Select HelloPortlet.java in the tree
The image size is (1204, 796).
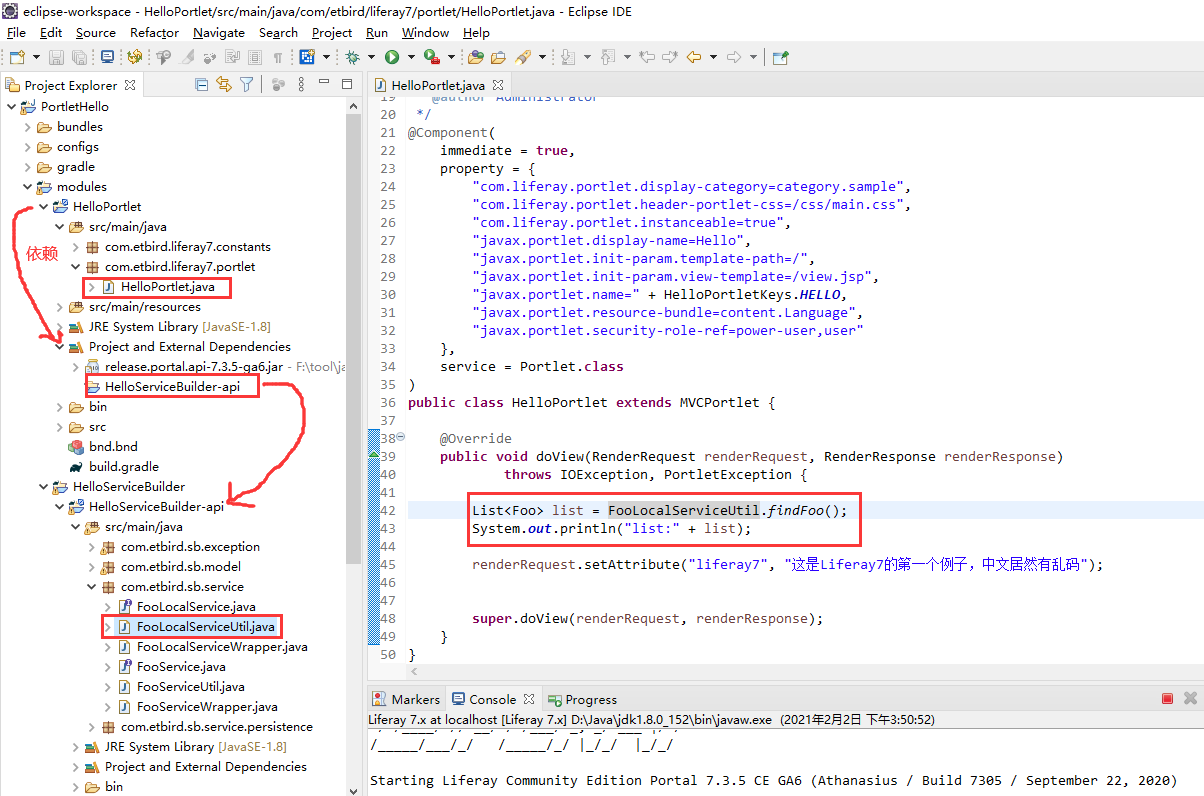coord(168,287)
